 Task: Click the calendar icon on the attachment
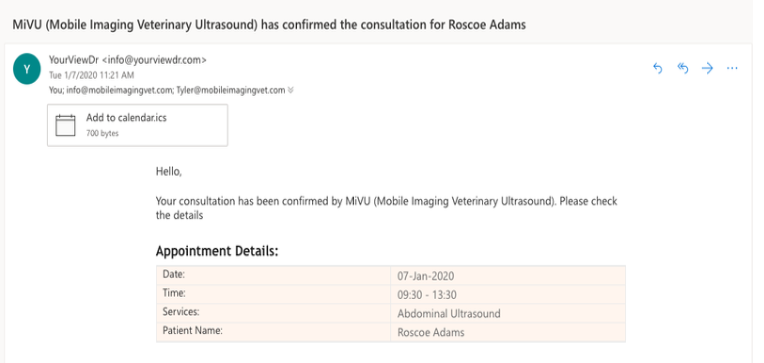pos(65,125)
